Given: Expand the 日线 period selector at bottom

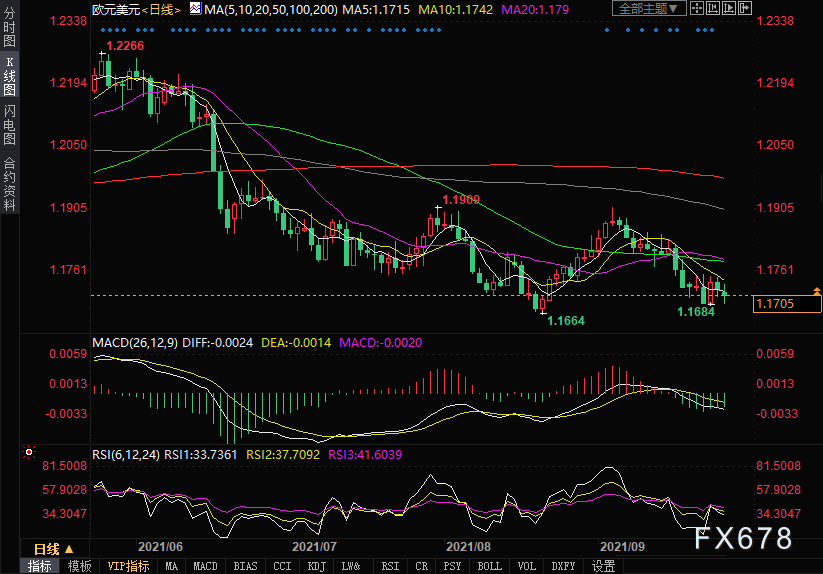Looking at the screenshot, I should coord(52,549).
